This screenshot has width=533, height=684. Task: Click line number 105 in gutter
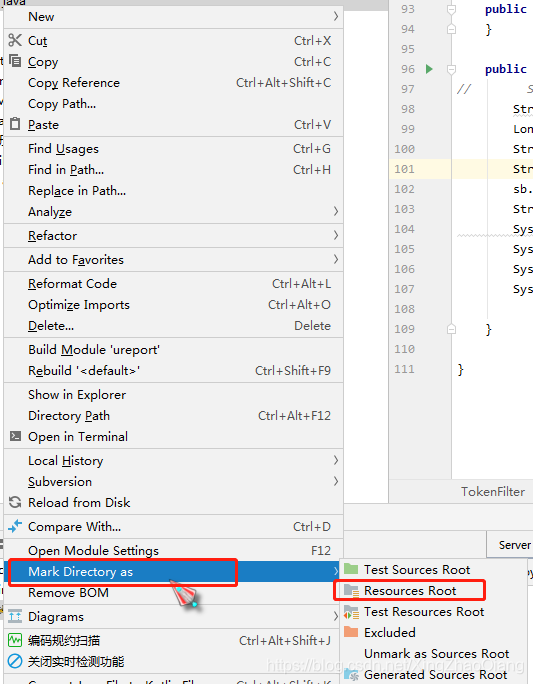point(404,249)
